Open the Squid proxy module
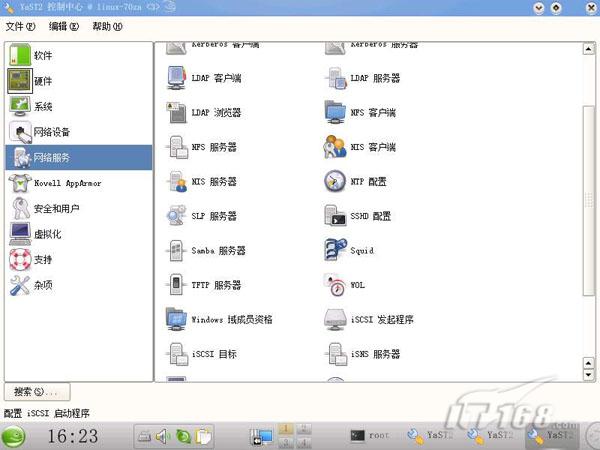The height and width of the screenshot is (450, 600). (x=349, y=250)
